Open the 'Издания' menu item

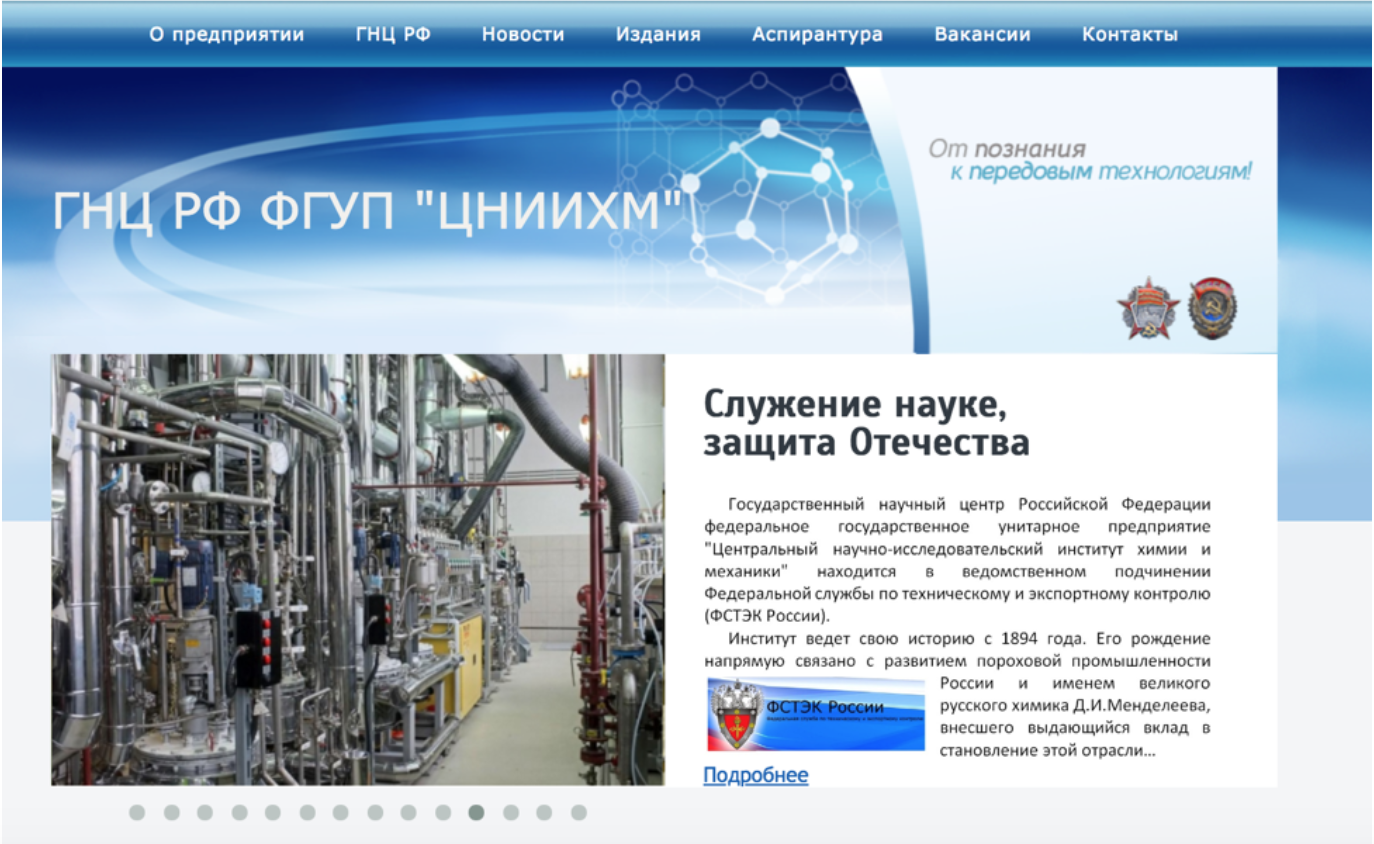click(x=658, y=35)
